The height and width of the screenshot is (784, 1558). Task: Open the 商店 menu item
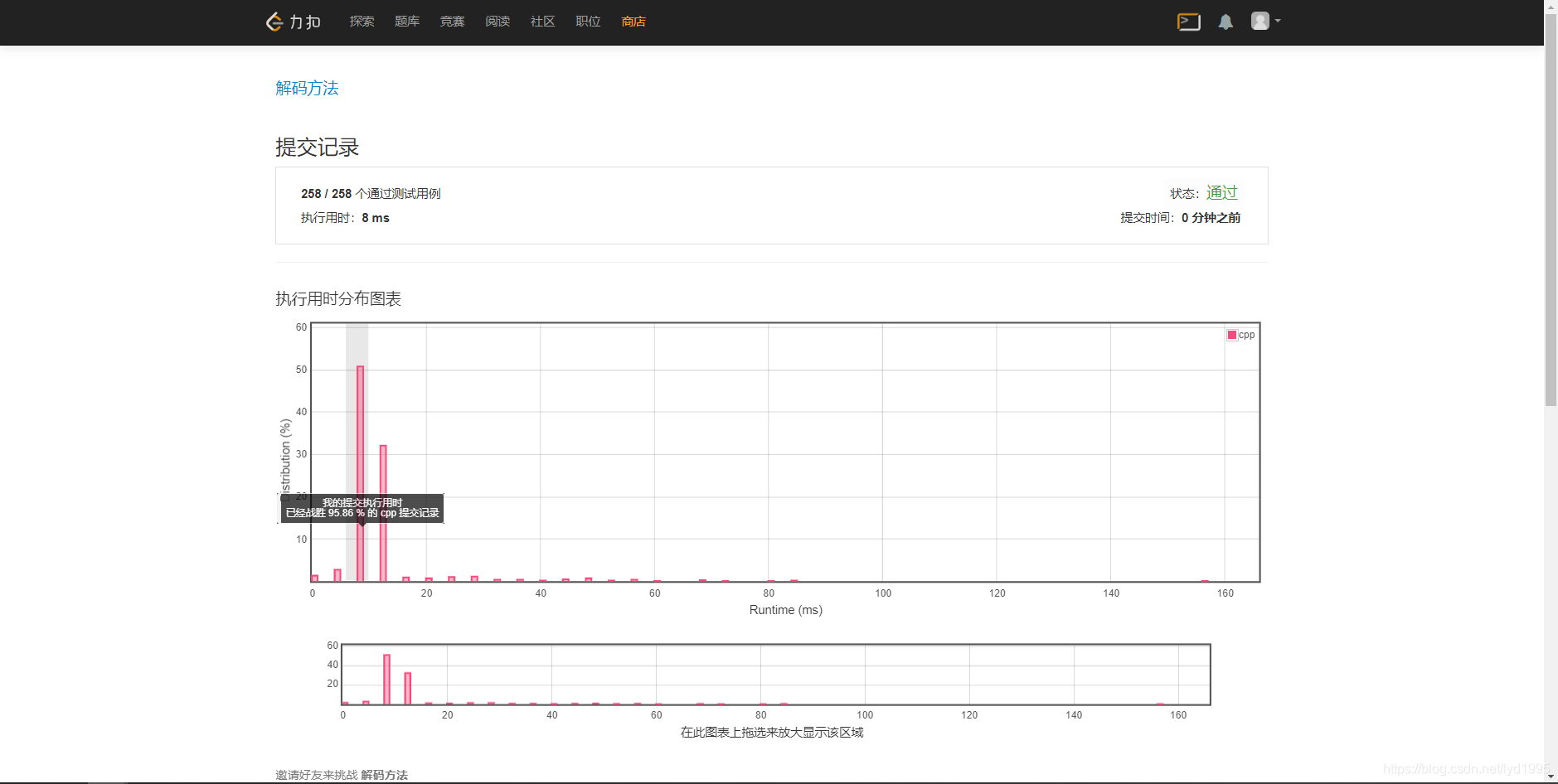click(633, 22)
